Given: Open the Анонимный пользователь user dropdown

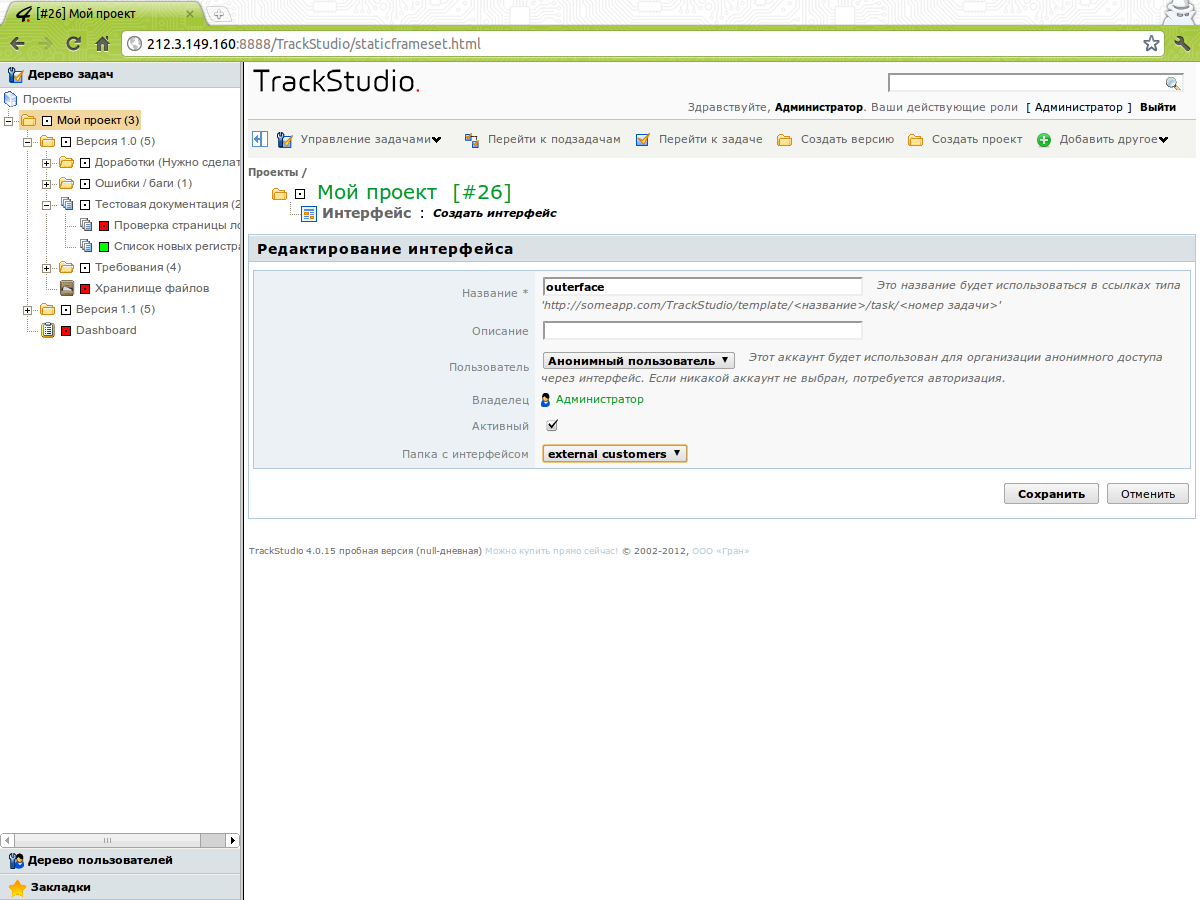Looking at the screenshot, I should coord(639,360).
